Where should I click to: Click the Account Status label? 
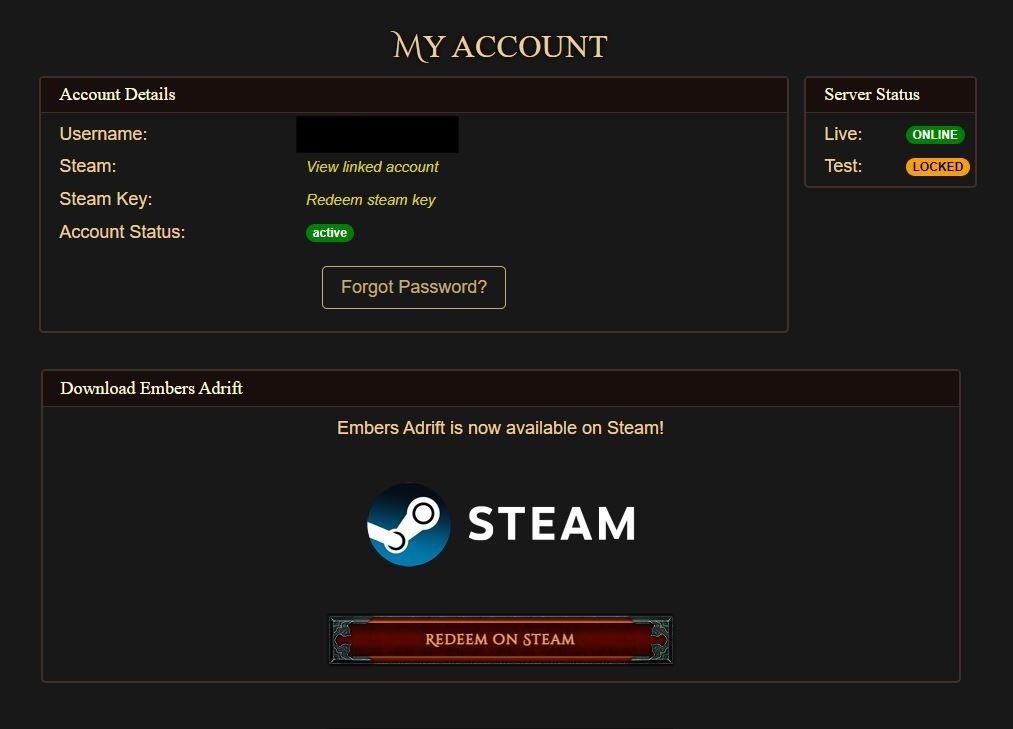[122, 232]
